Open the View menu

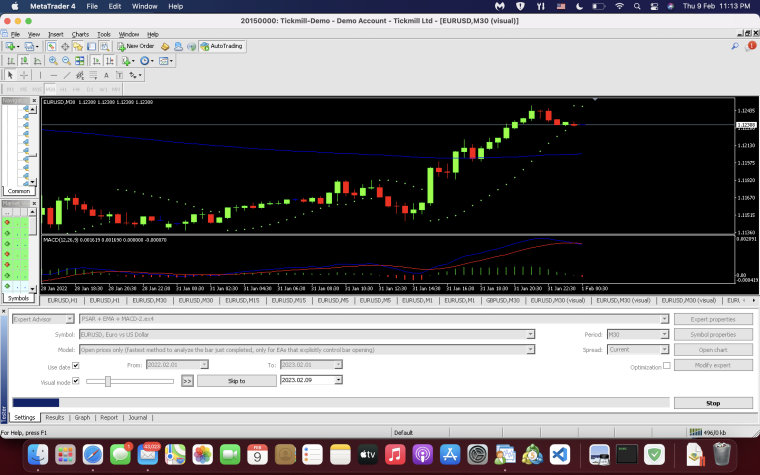pyautogui.click(x=33, y=34)
